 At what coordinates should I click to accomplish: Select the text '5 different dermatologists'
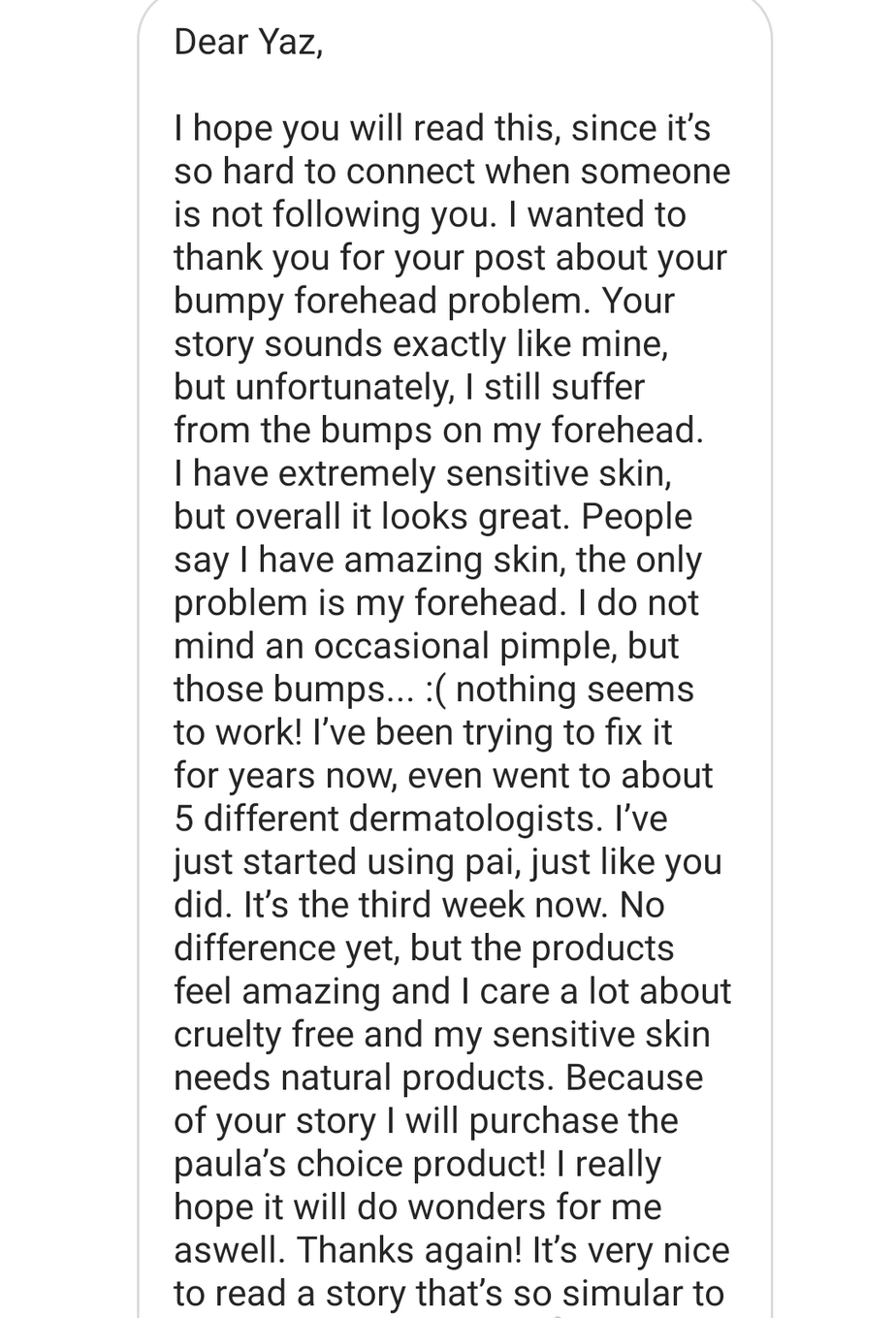tap(388, 820)
